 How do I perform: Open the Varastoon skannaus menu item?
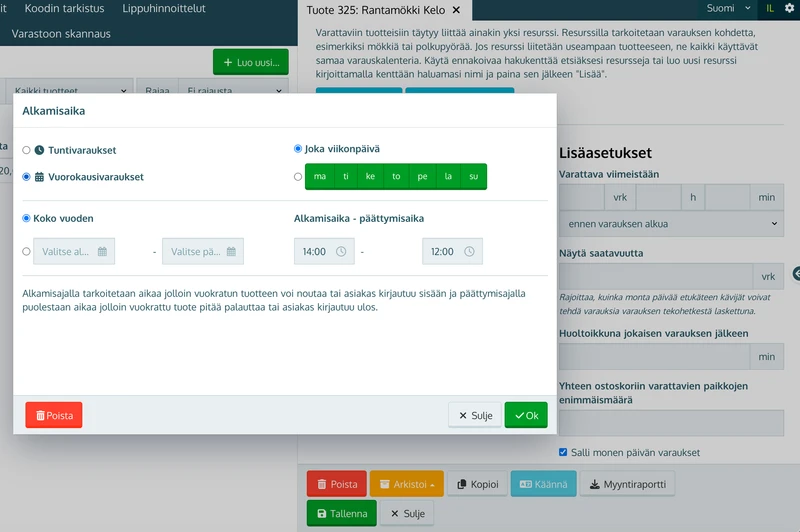tap(61, 34)
